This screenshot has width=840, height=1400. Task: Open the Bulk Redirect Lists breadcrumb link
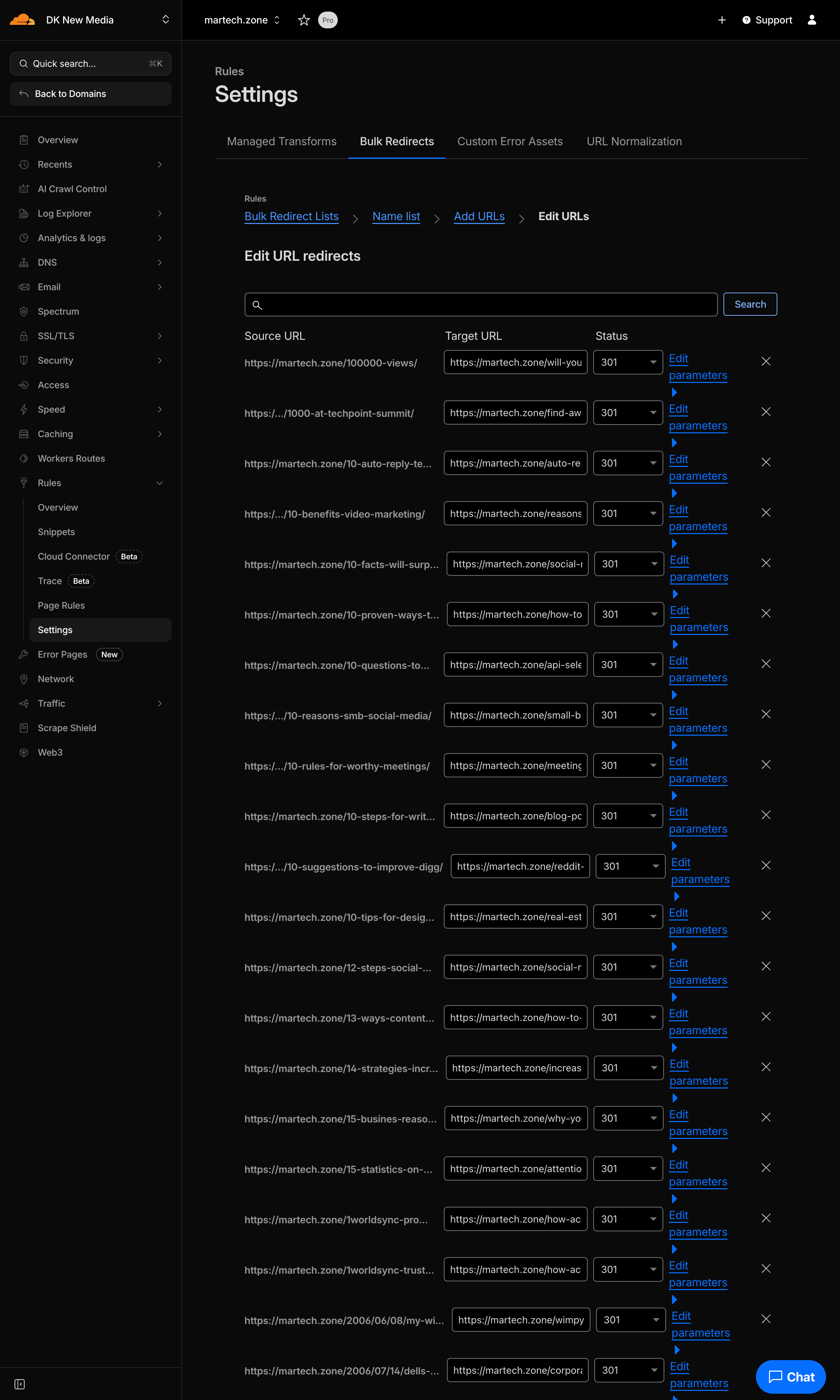(292, 216)
